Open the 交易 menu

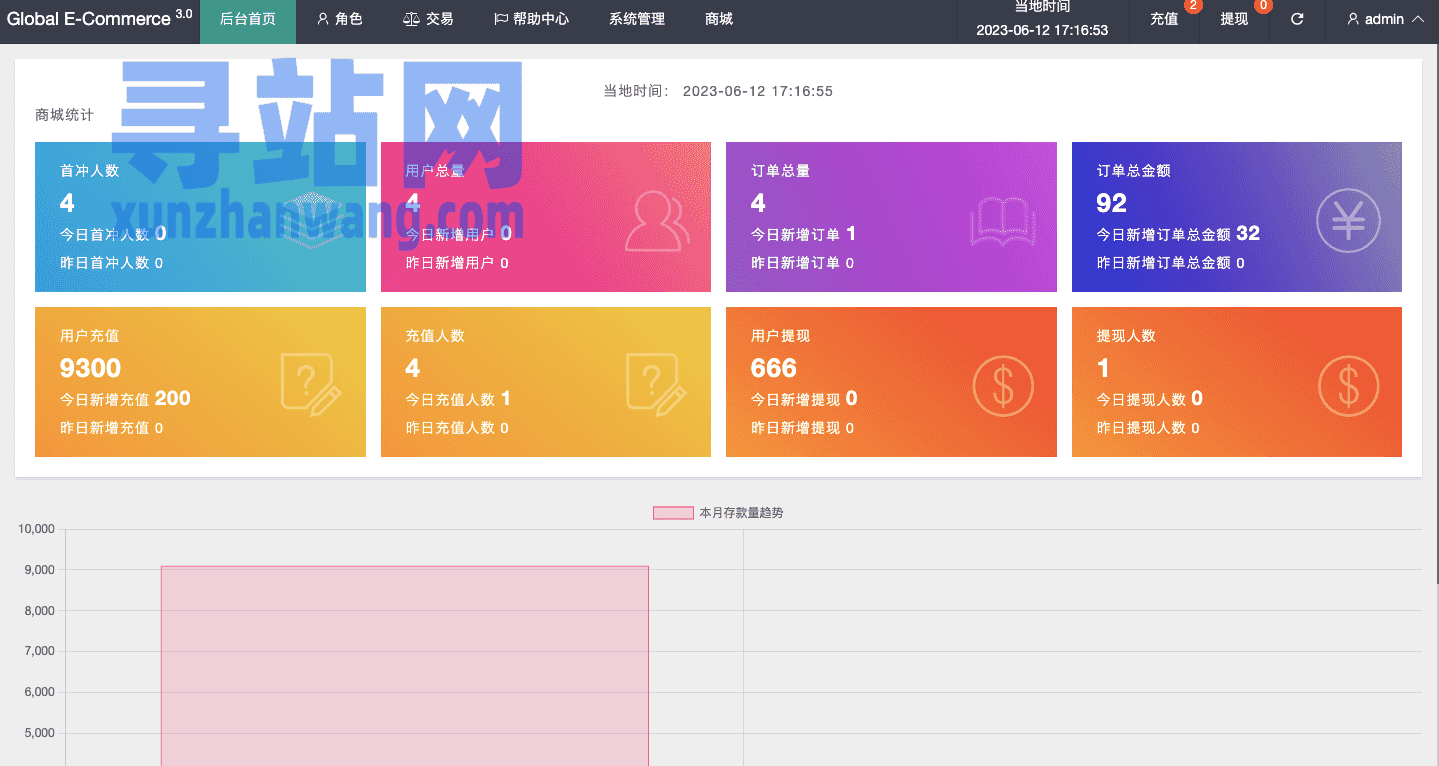click(428, 19)
